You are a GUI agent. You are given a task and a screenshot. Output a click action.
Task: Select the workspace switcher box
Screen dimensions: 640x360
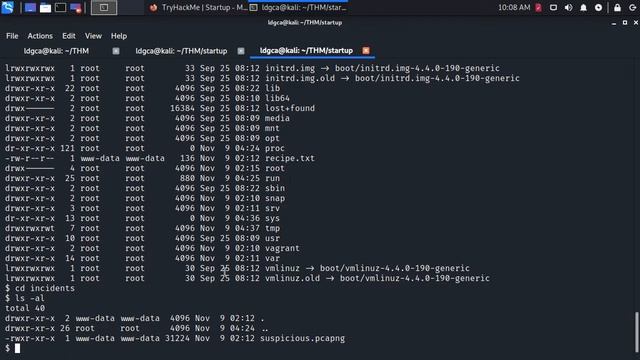coord(104,7)
